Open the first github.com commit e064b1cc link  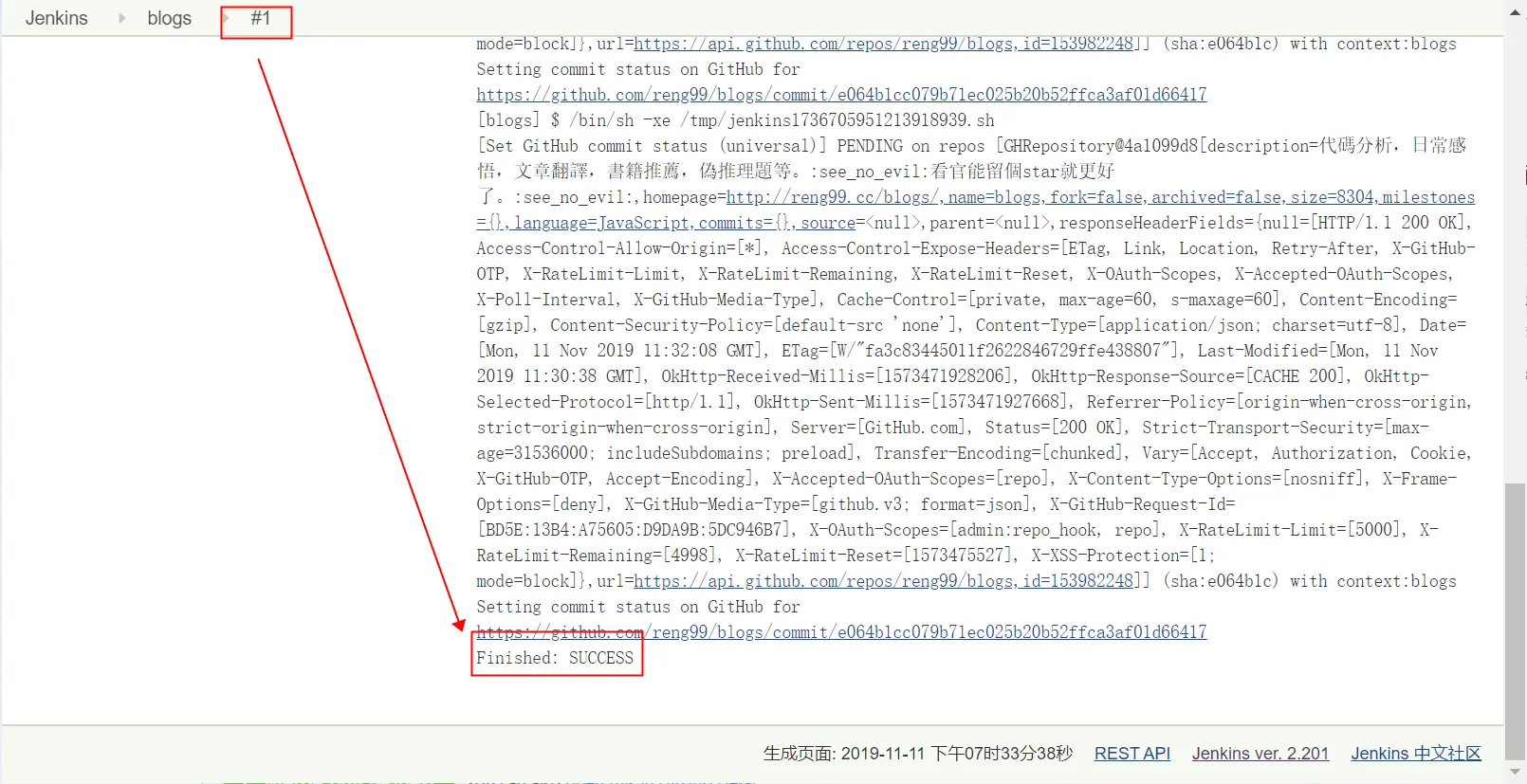(x=841, y=95)
